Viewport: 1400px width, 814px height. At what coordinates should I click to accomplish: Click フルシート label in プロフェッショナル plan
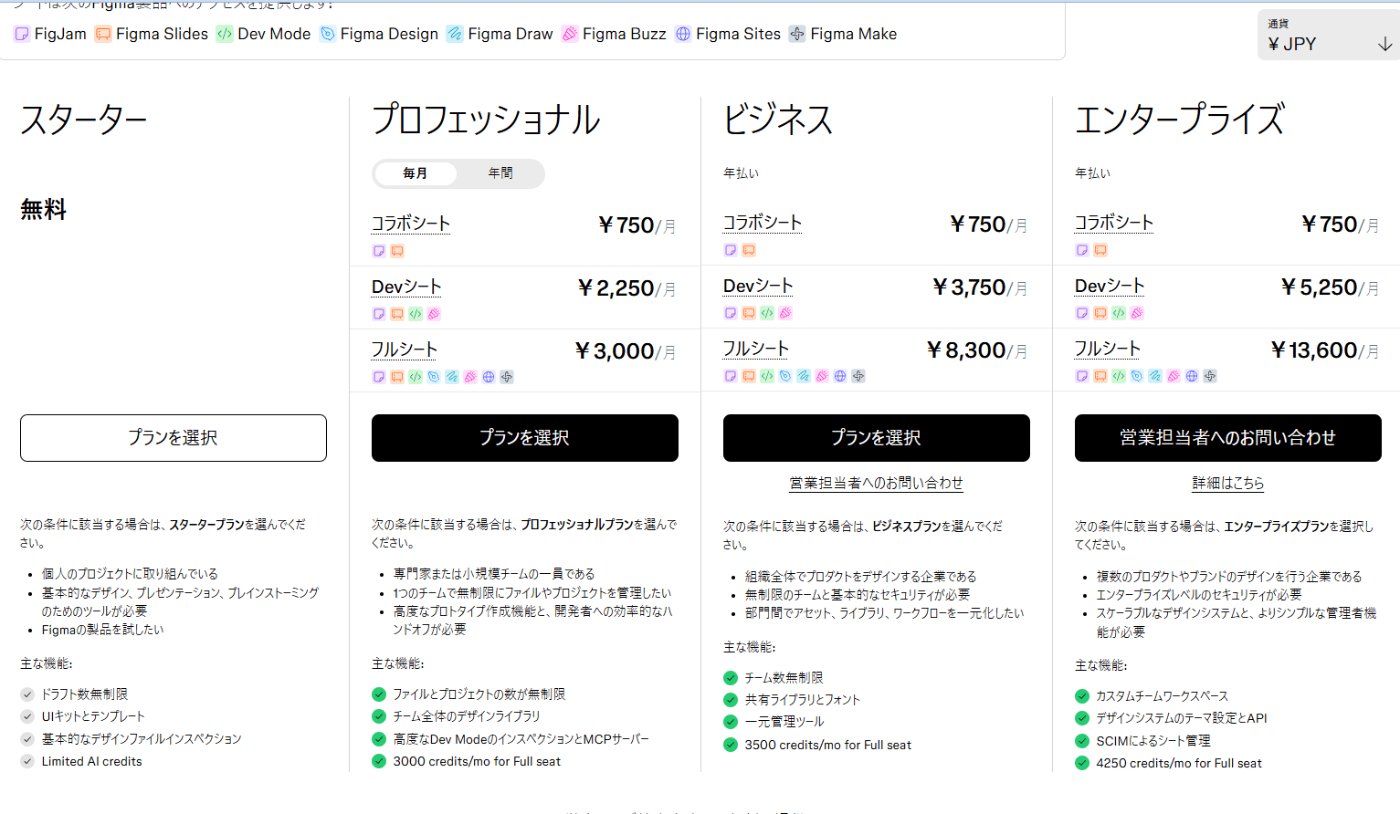tap(404, 350)
